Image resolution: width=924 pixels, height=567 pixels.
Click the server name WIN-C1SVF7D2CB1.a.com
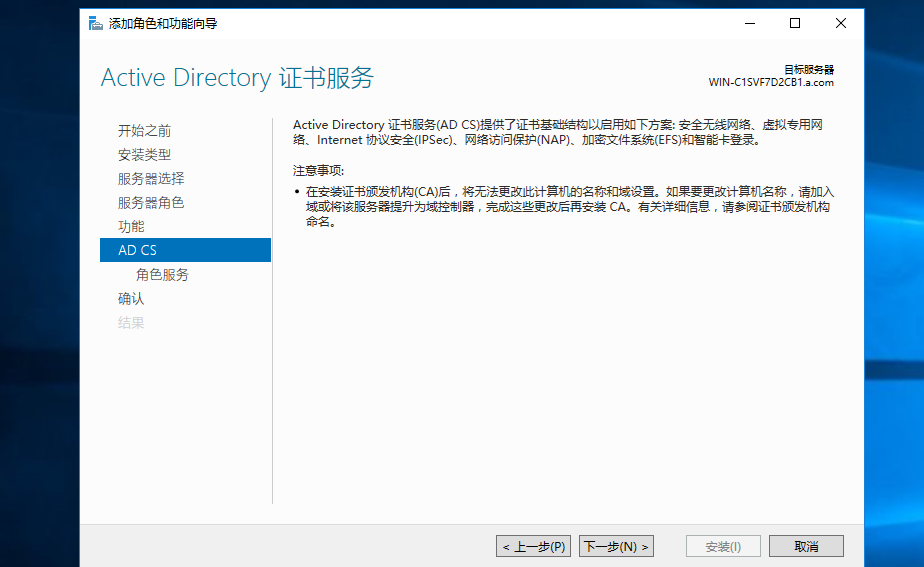[771, 83]
